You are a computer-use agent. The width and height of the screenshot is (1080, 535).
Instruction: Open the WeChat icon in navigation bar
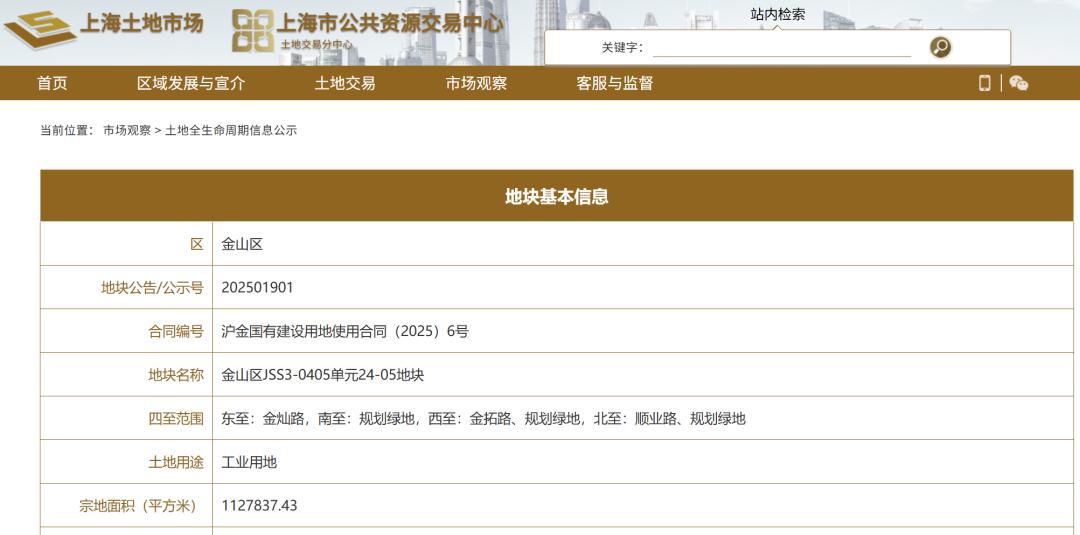tap(1019, 83)
